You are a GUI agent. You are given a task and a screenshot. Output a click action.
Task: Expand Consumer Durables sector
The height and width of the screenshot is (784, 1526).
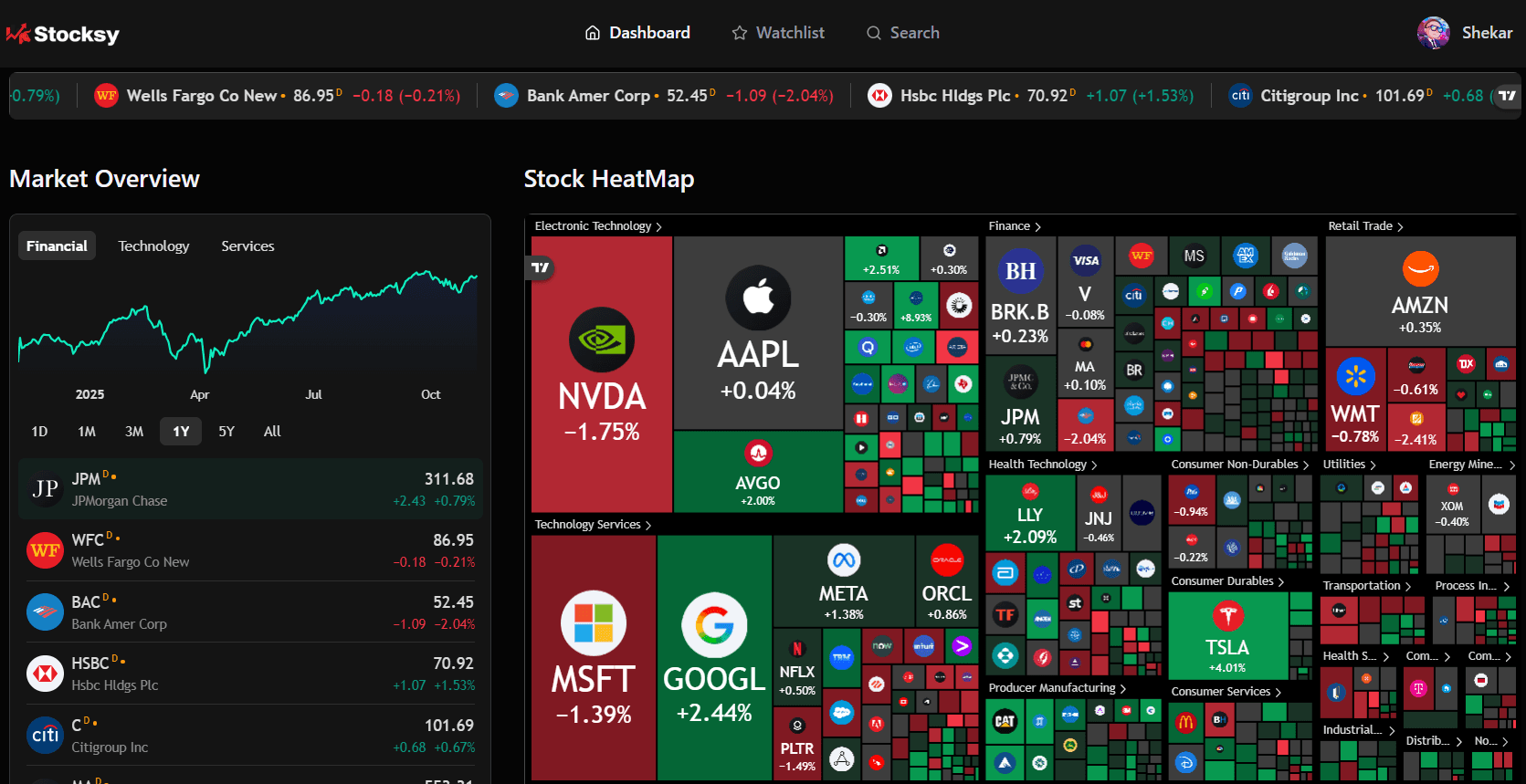point(1227,581)
